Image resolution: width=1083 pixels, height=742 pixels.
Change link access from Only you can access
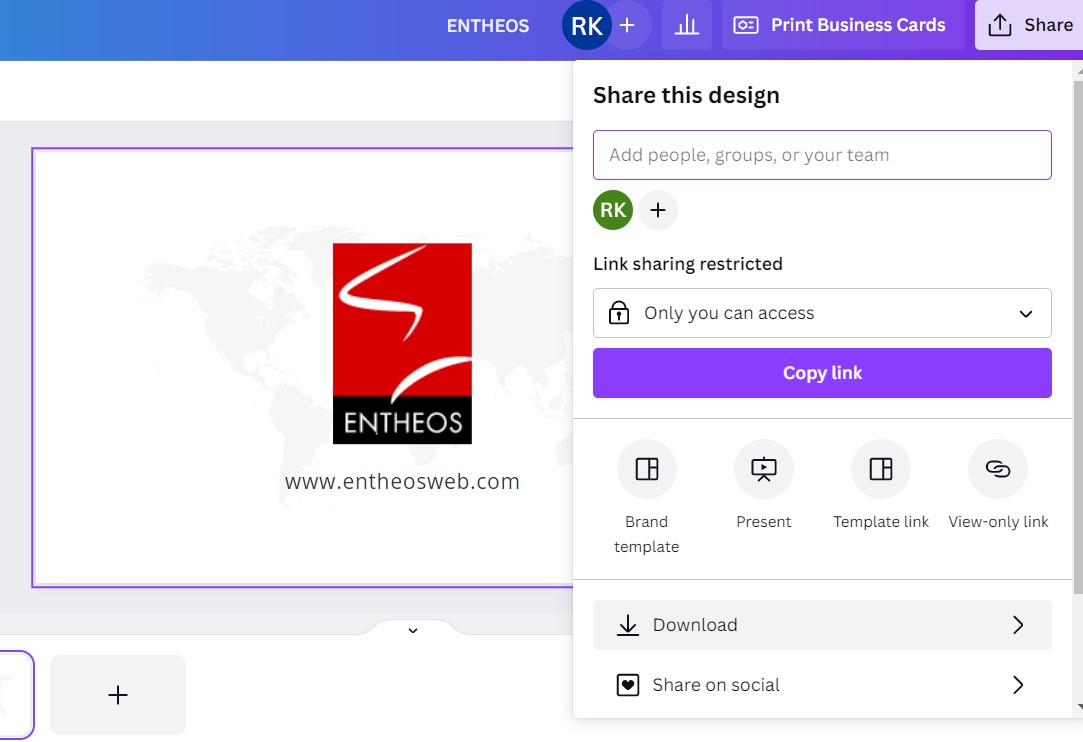tap(822, 313)
